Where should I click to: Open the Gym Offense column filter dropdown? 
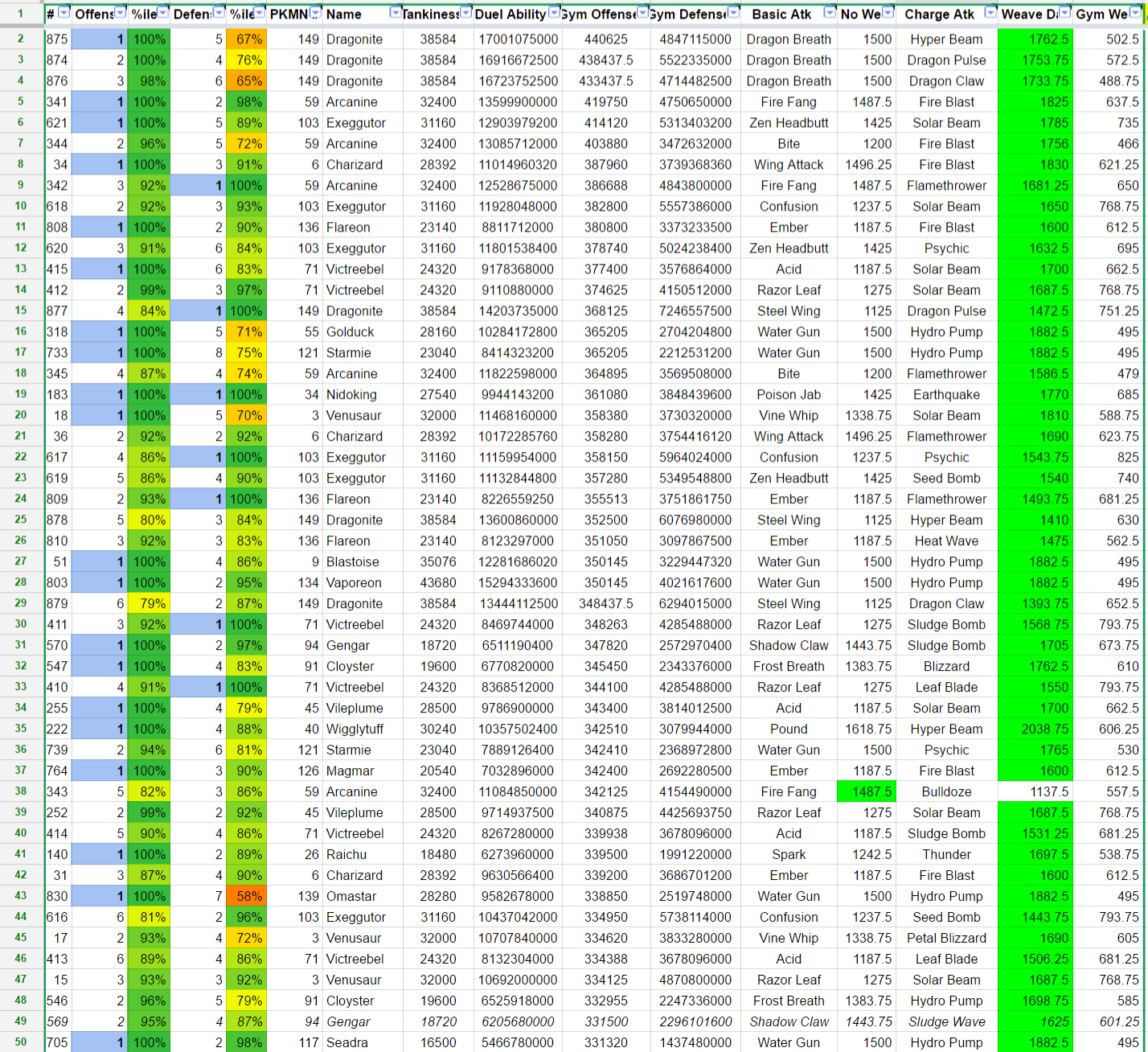click(x=642, y=13)
